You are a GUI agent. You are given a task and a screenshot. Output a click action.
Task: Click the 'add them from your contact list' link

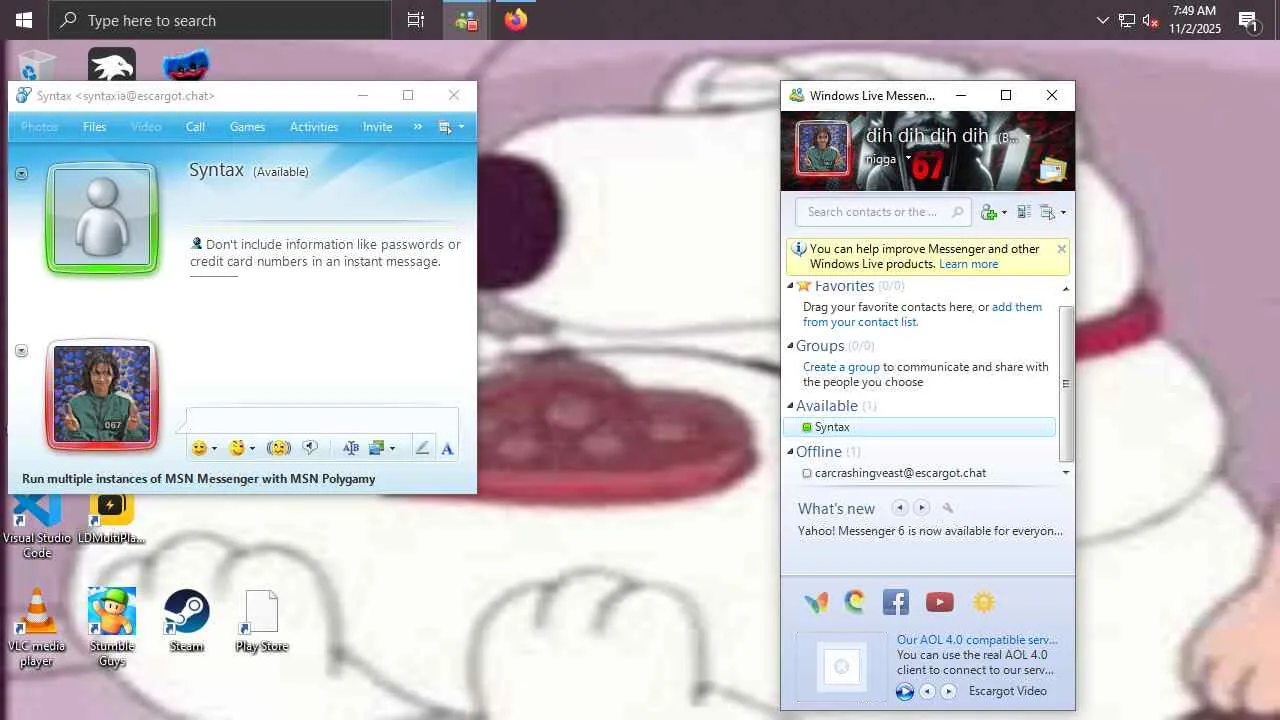click(x=922, y=315)
